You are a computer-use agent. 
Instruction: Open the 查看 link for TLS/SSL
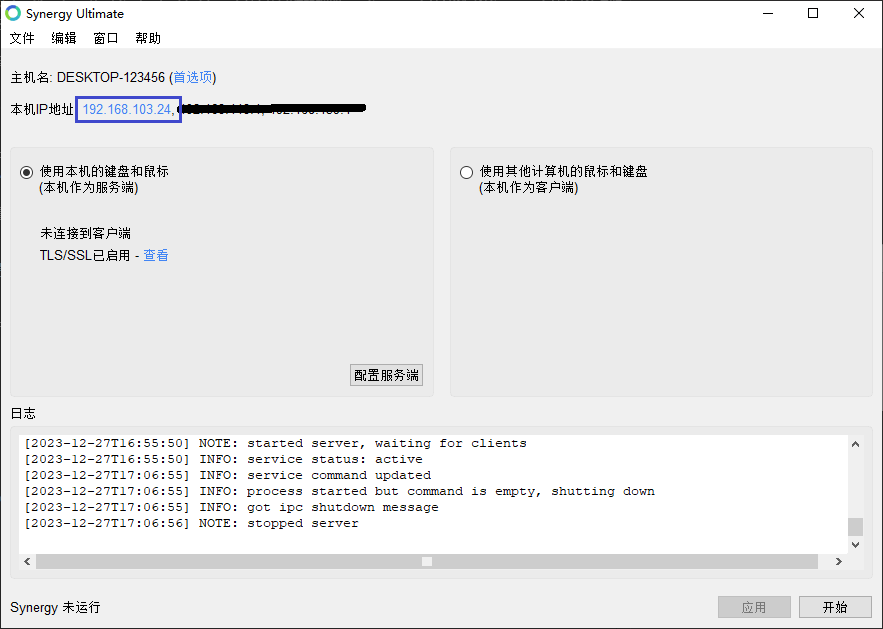pyautogui.click(x=156, y=256)
